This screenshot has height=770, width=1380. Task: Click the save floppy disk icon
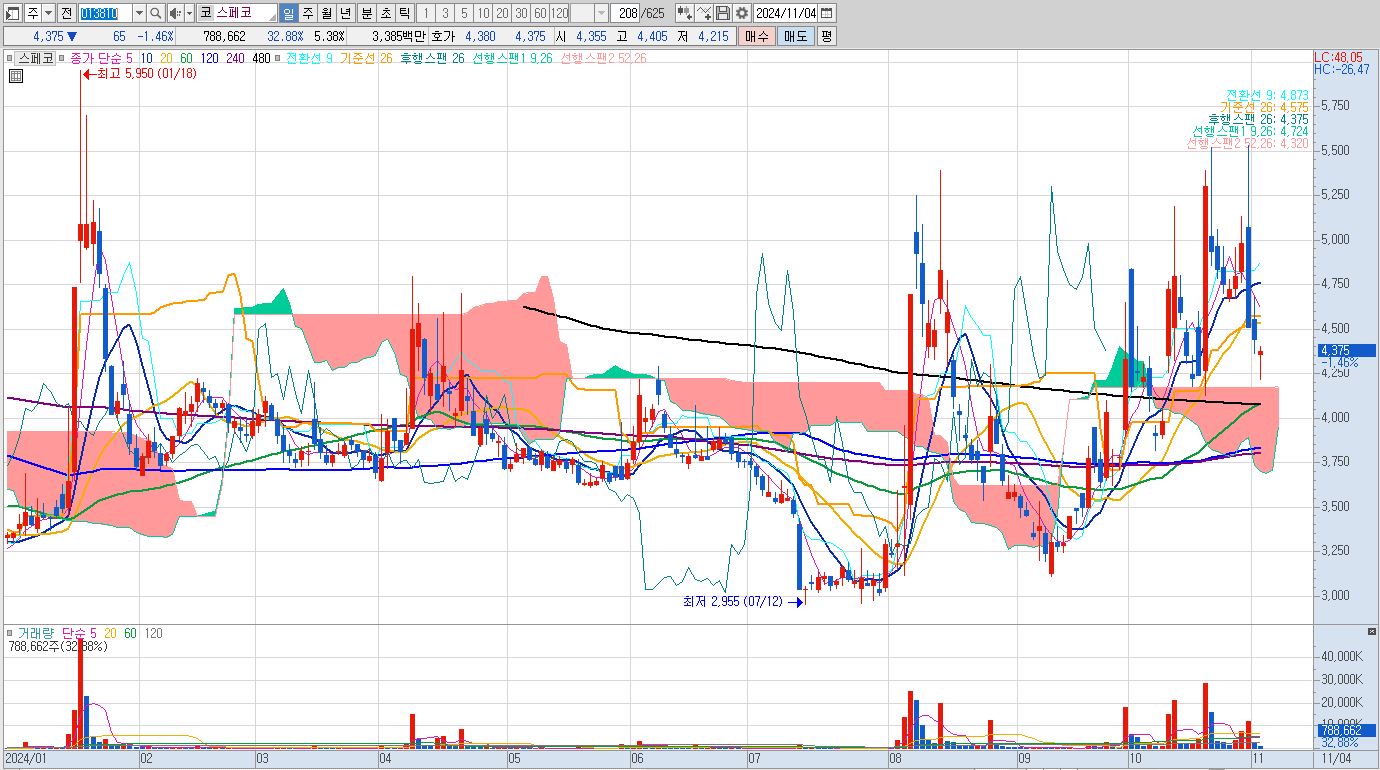723,13
